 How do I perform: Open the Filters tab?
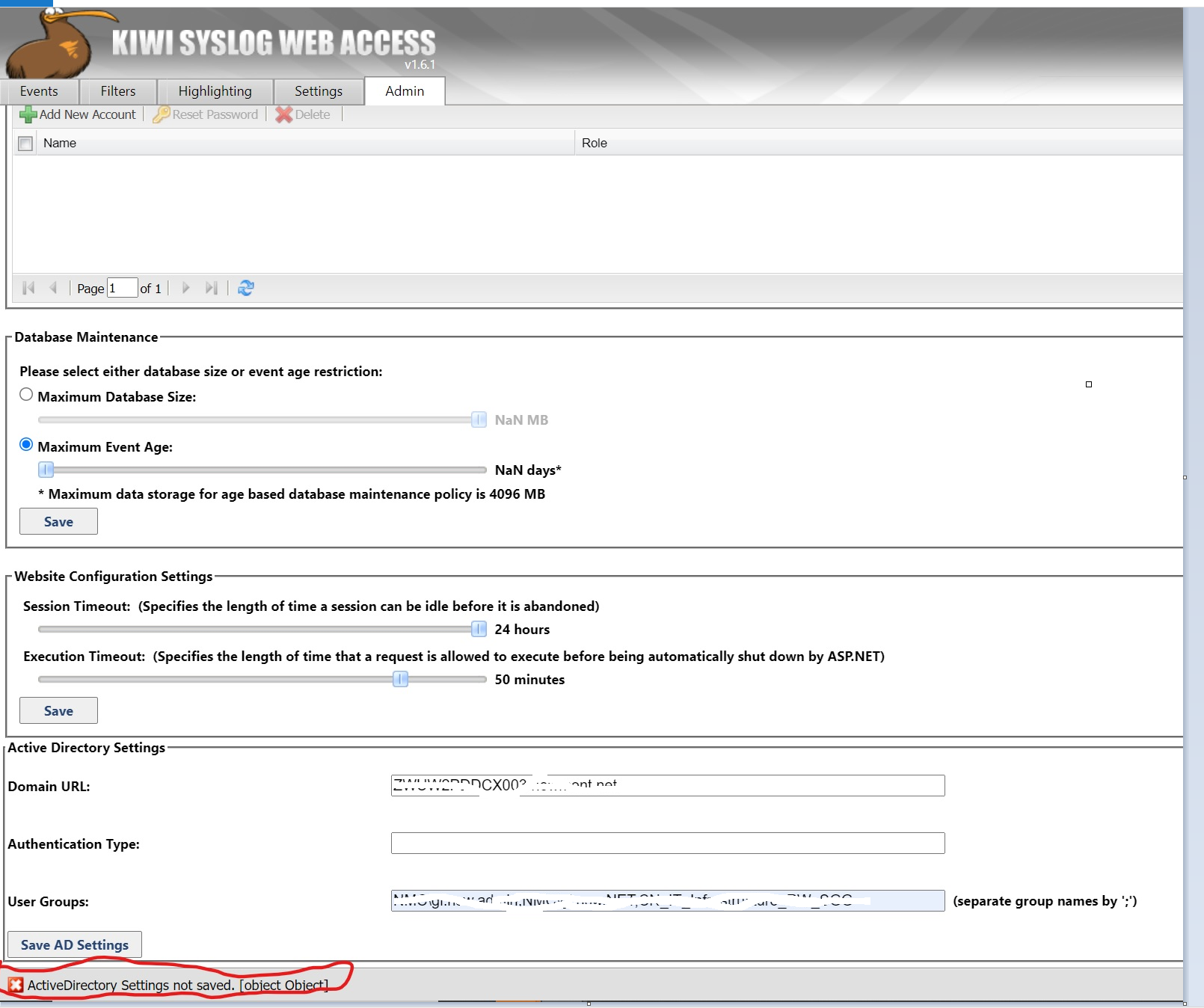tap(118, 91)
